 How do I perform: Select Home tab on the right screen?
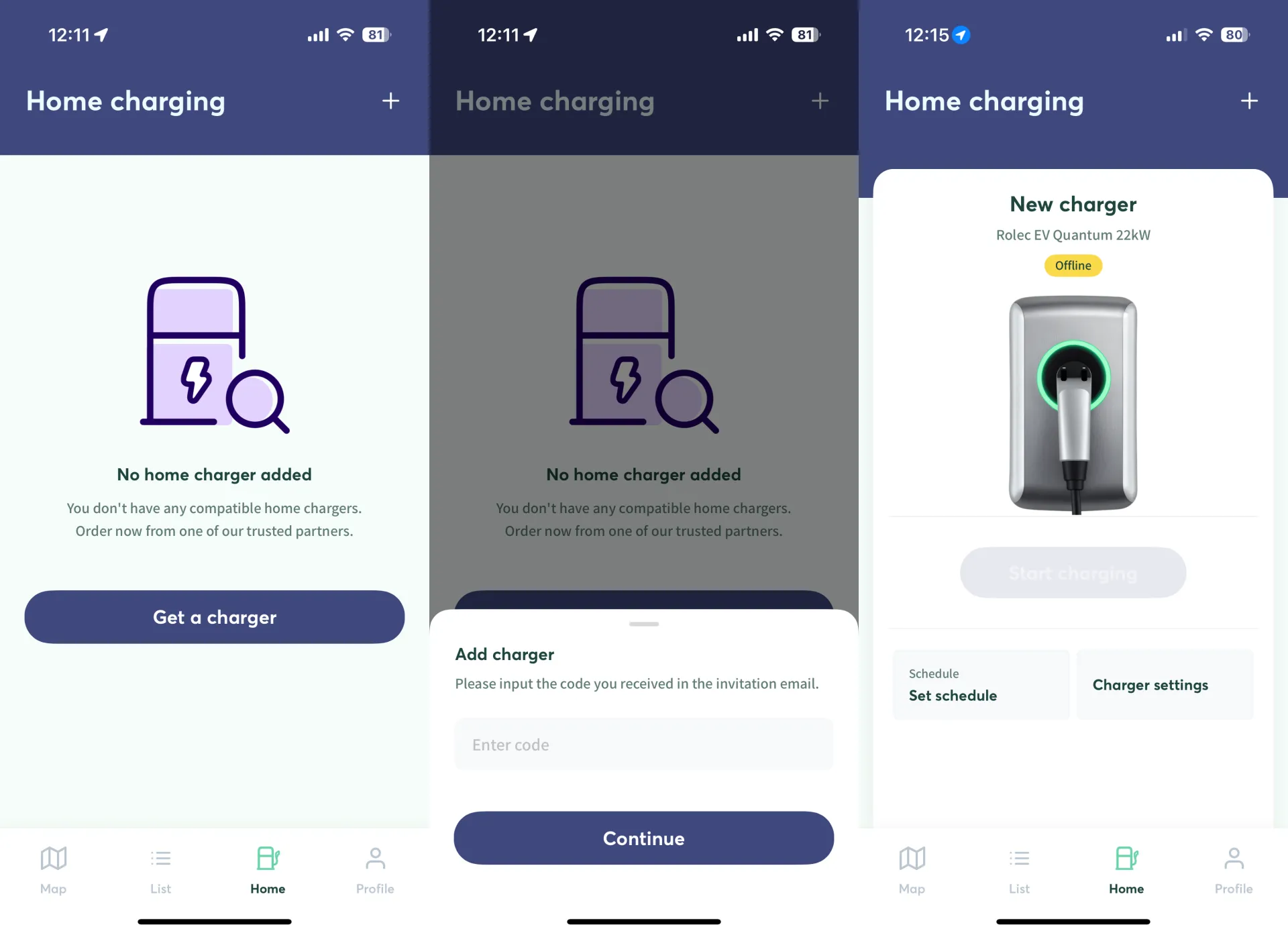point(1126,871)
